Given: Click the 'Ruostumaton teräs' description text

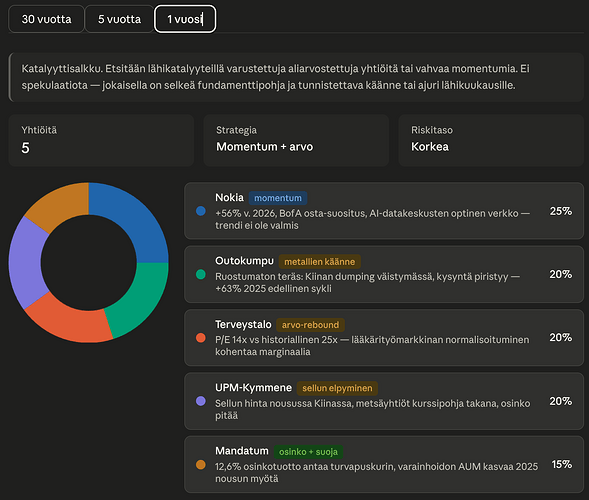Looking at the screenshot, I should pos(367,282).
